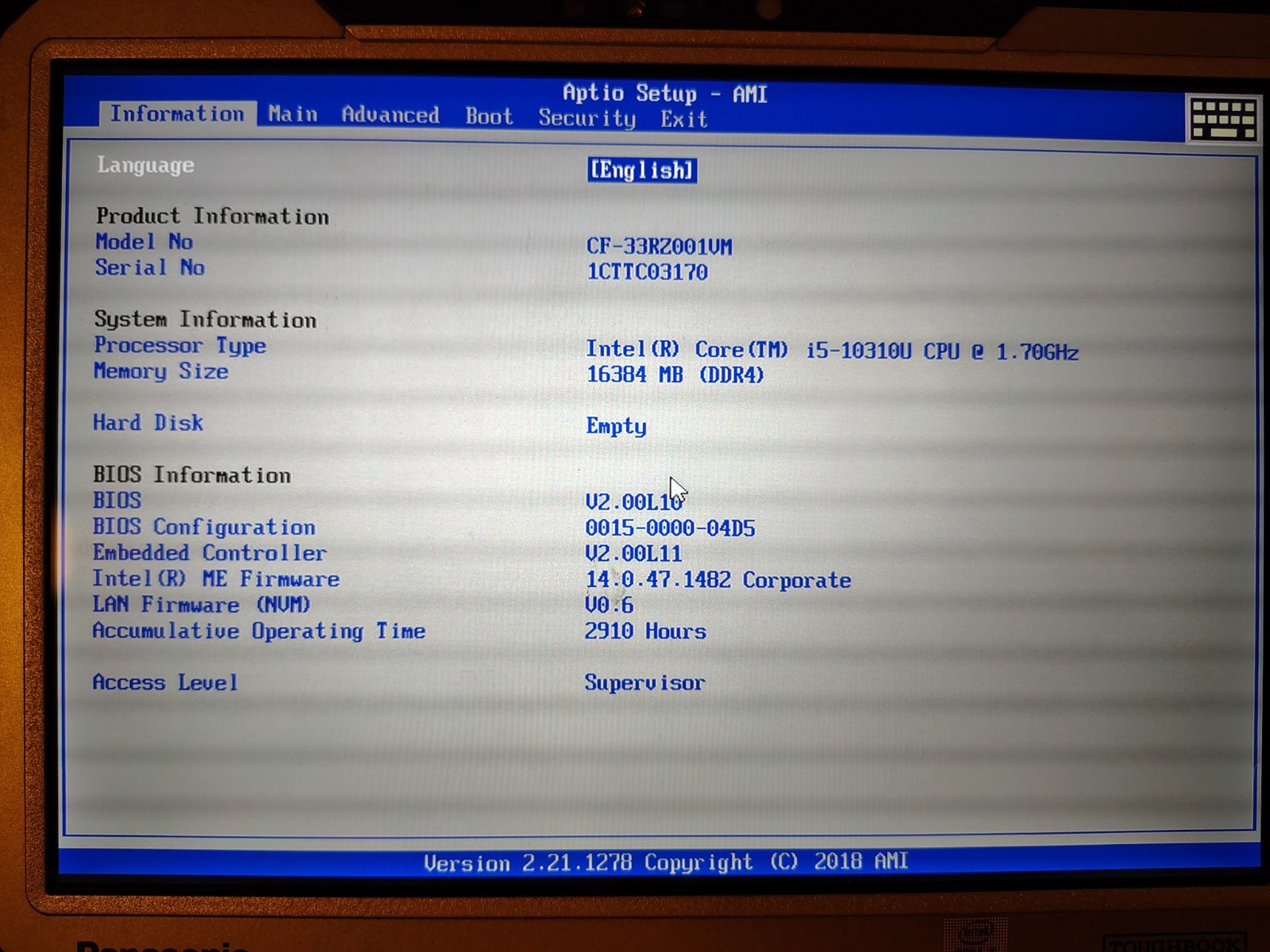Screen dimensions: 1270x952
Task: Click Embedded Controller version V2.00L11
Action: (633, 554)
